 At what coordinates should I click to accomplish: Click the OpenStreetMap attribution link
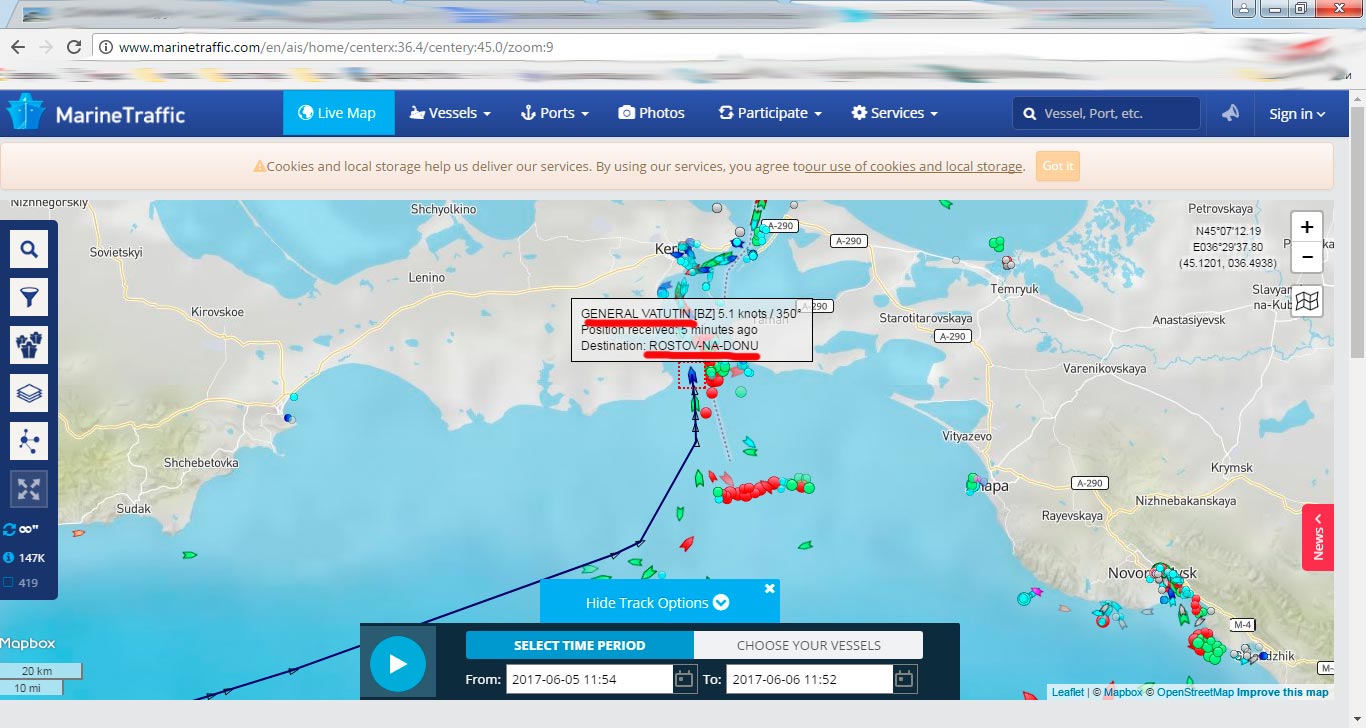(x=1195, y=692)
